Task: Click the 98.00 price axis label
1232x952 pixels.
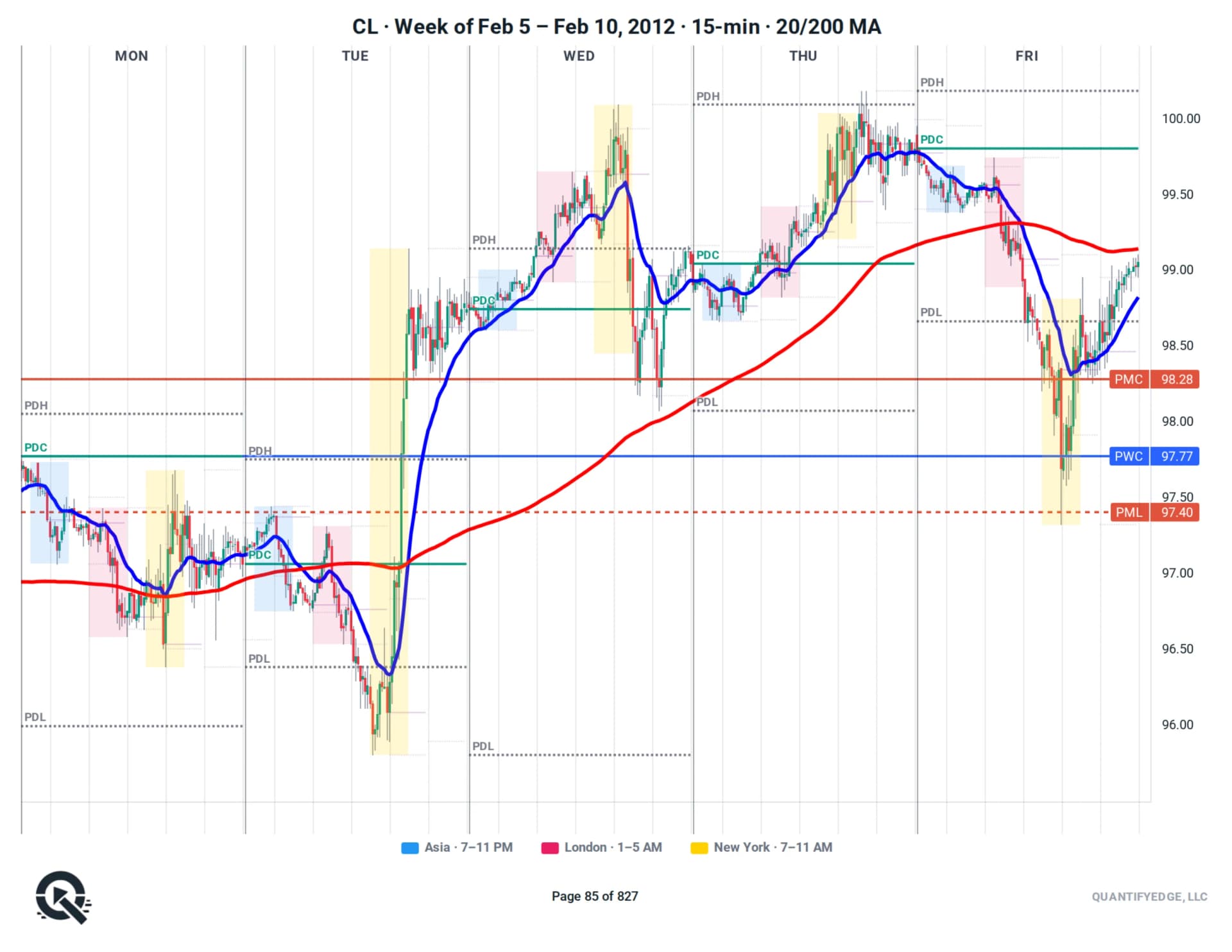Action: (1177, 421)
